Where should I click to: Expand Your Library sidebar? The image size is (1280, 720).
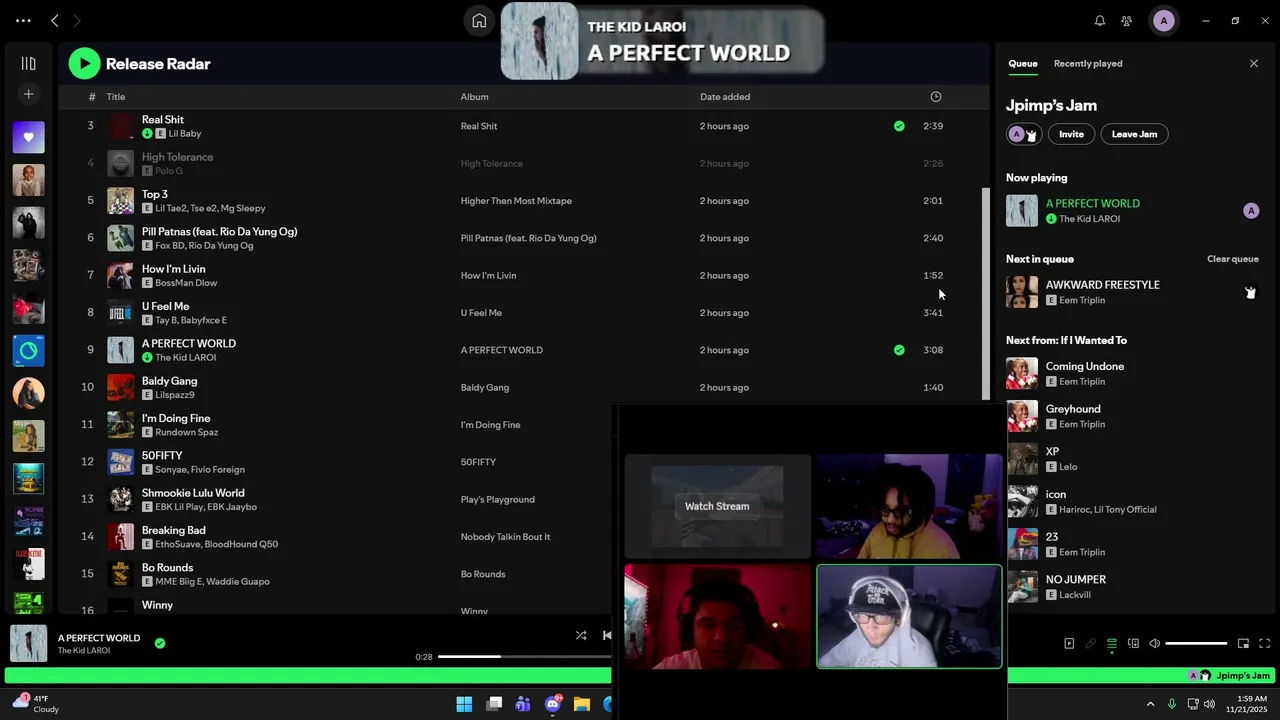point(28,63)
